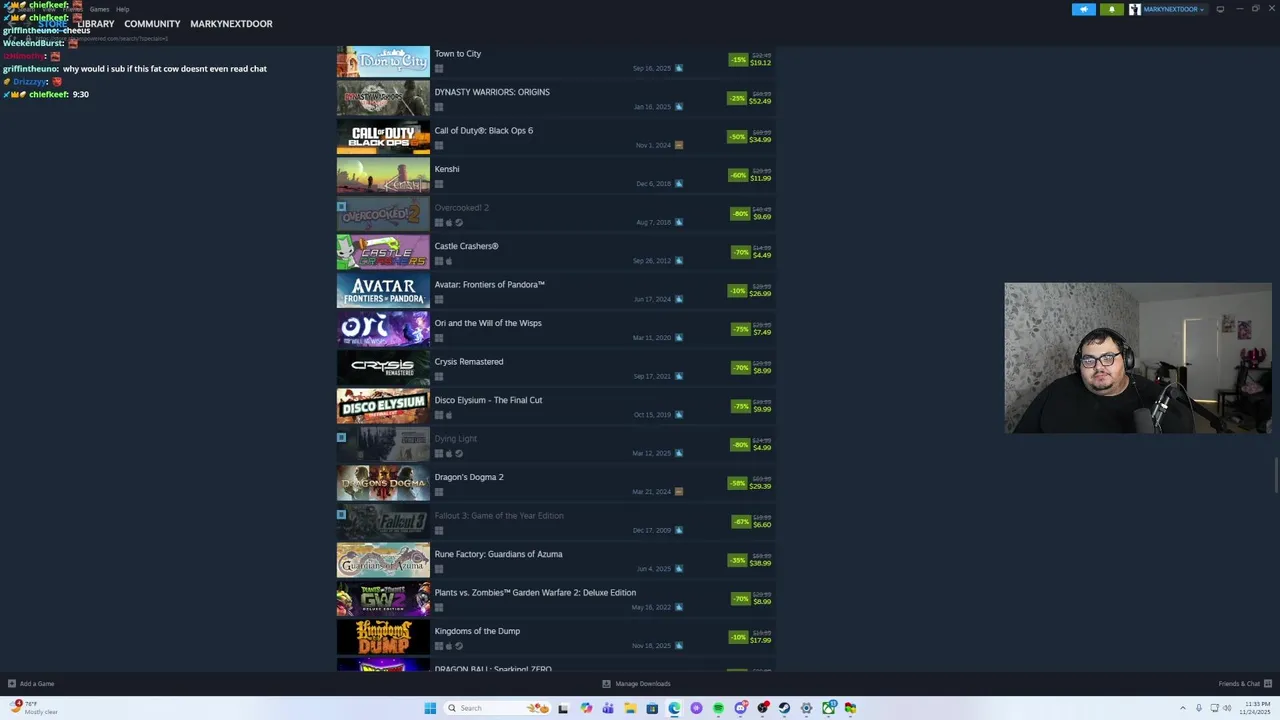Open the Steam announcements megaphone icon

(1084, 9)
